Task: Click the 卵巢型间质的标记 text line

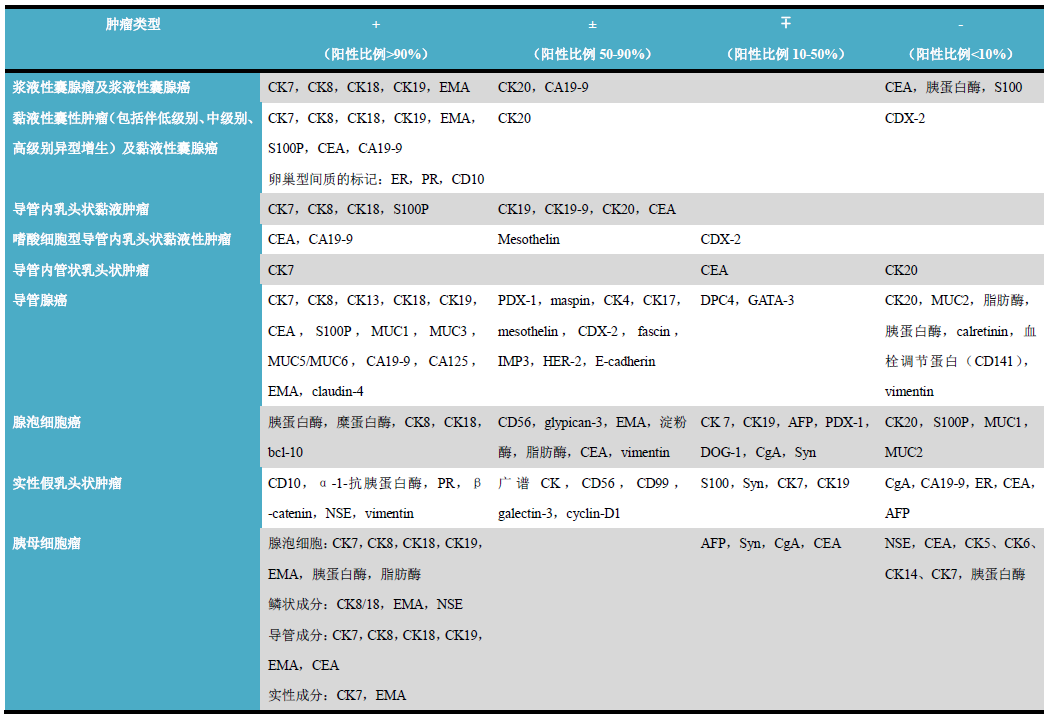Action: (x=376, y=179)
